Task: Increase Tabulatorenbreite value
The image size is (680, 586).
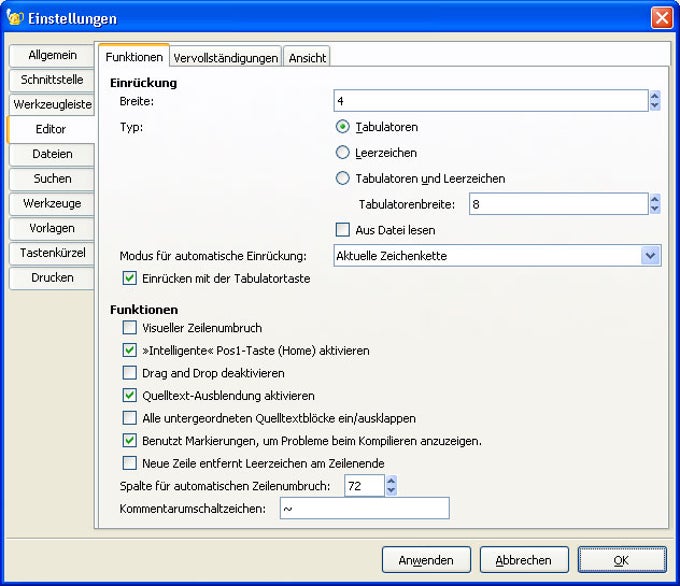Action: click(x=655, y=199)
